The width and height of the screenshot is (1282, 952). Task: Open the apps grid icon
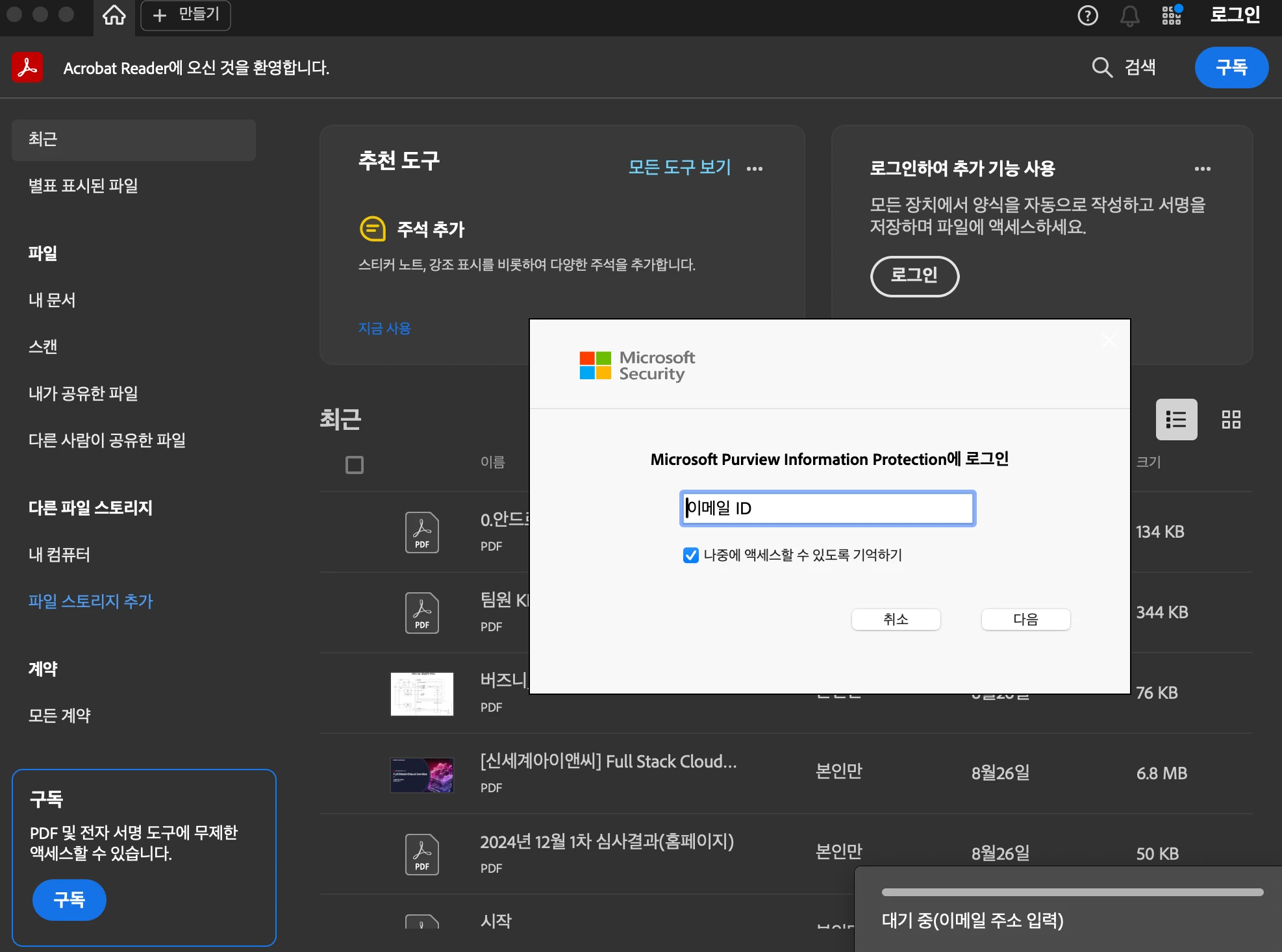tap(1172, 15)
